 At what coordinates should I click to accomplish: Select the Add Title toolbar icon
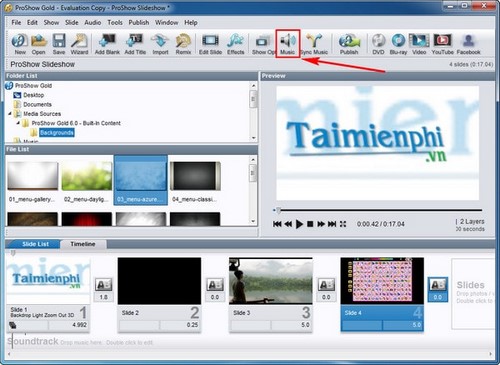(x=135, y=44)
